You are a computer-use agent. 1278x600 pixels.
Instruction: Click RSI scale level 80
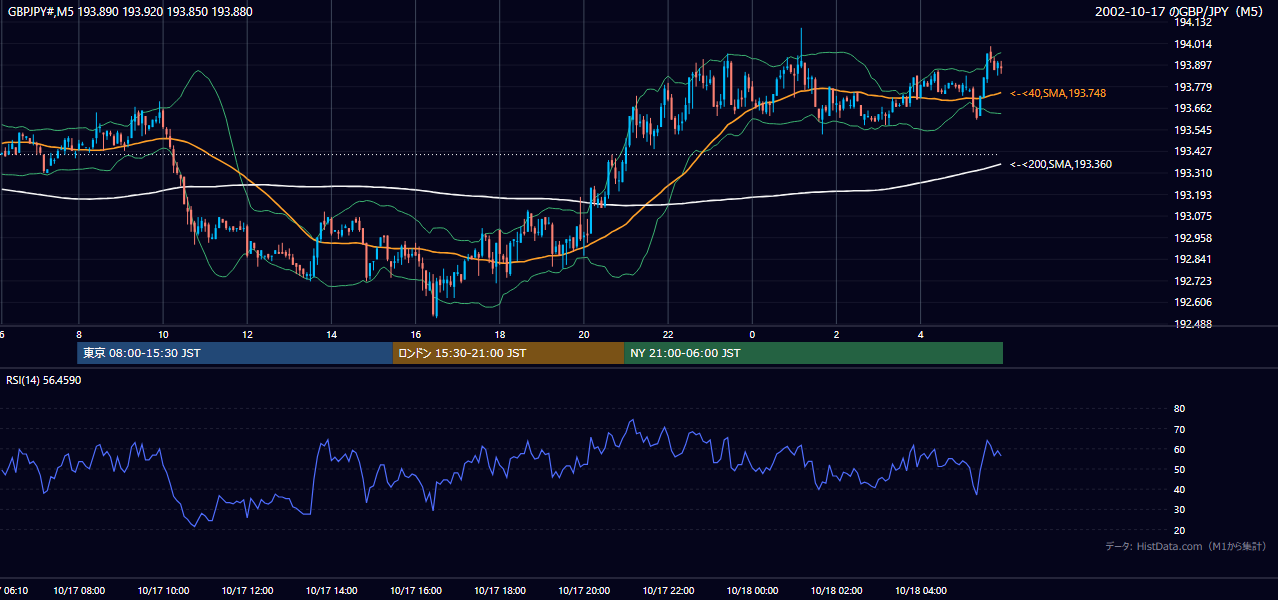pos(1179,409)
